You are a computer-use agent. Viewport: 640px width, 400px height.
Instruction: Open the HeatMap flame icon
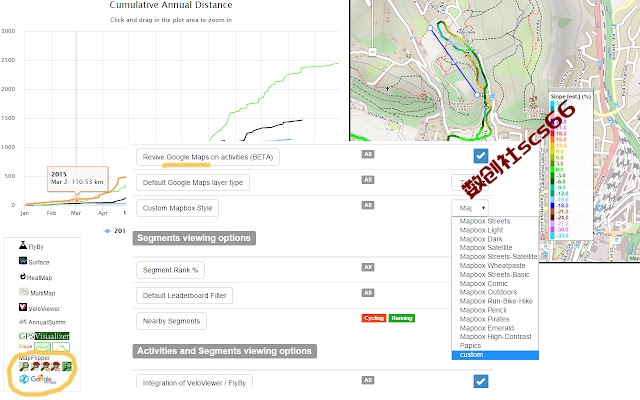(x=23, y=276)
